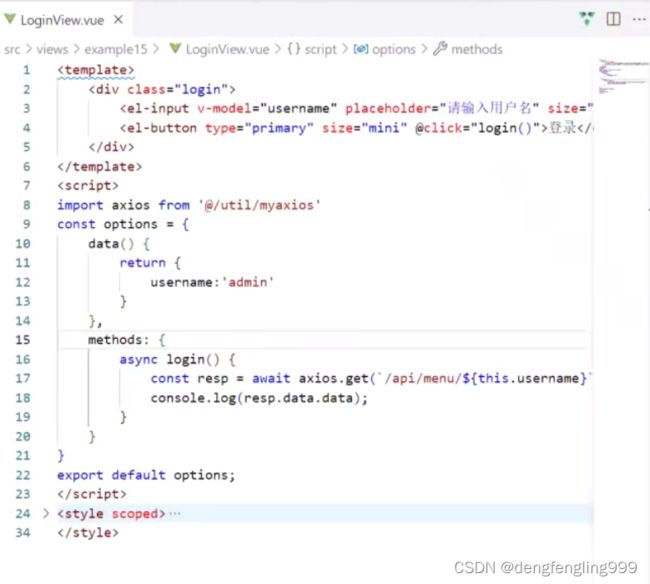This screenshot has height=584, width=650.
Task: Click the green Vue extension icon top right
Action: point(587,19)
